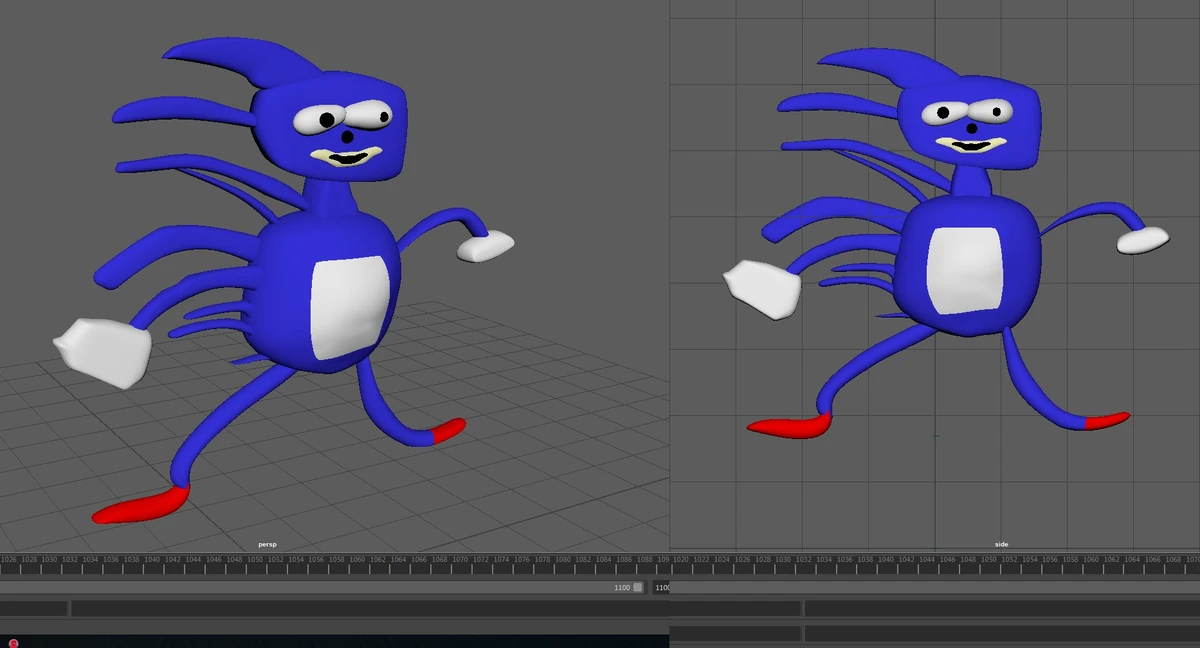Select the current frame field showing 1100
This screenshot has height=648, width=1200.
click(620, 587)
